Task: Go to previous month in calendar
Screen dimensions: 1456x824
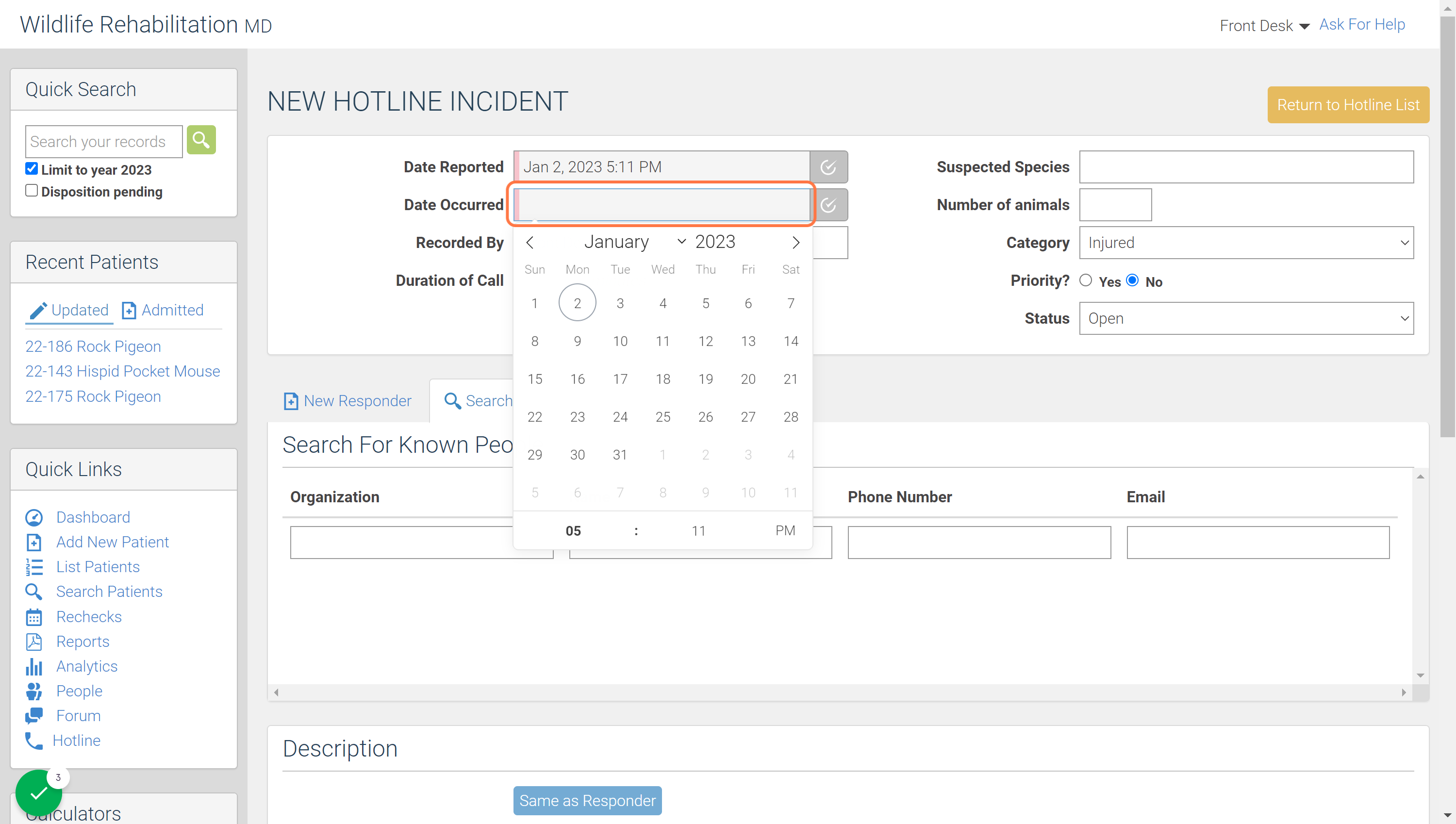Action: pos(529,242)
